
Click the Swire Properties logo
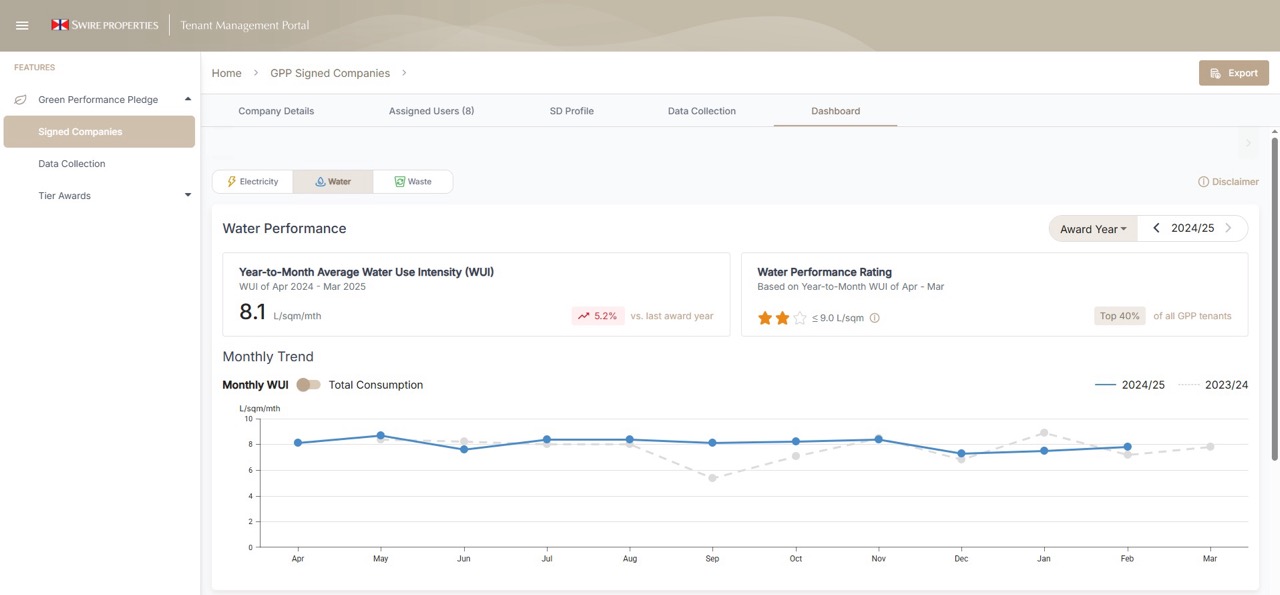tap(104, 24)
